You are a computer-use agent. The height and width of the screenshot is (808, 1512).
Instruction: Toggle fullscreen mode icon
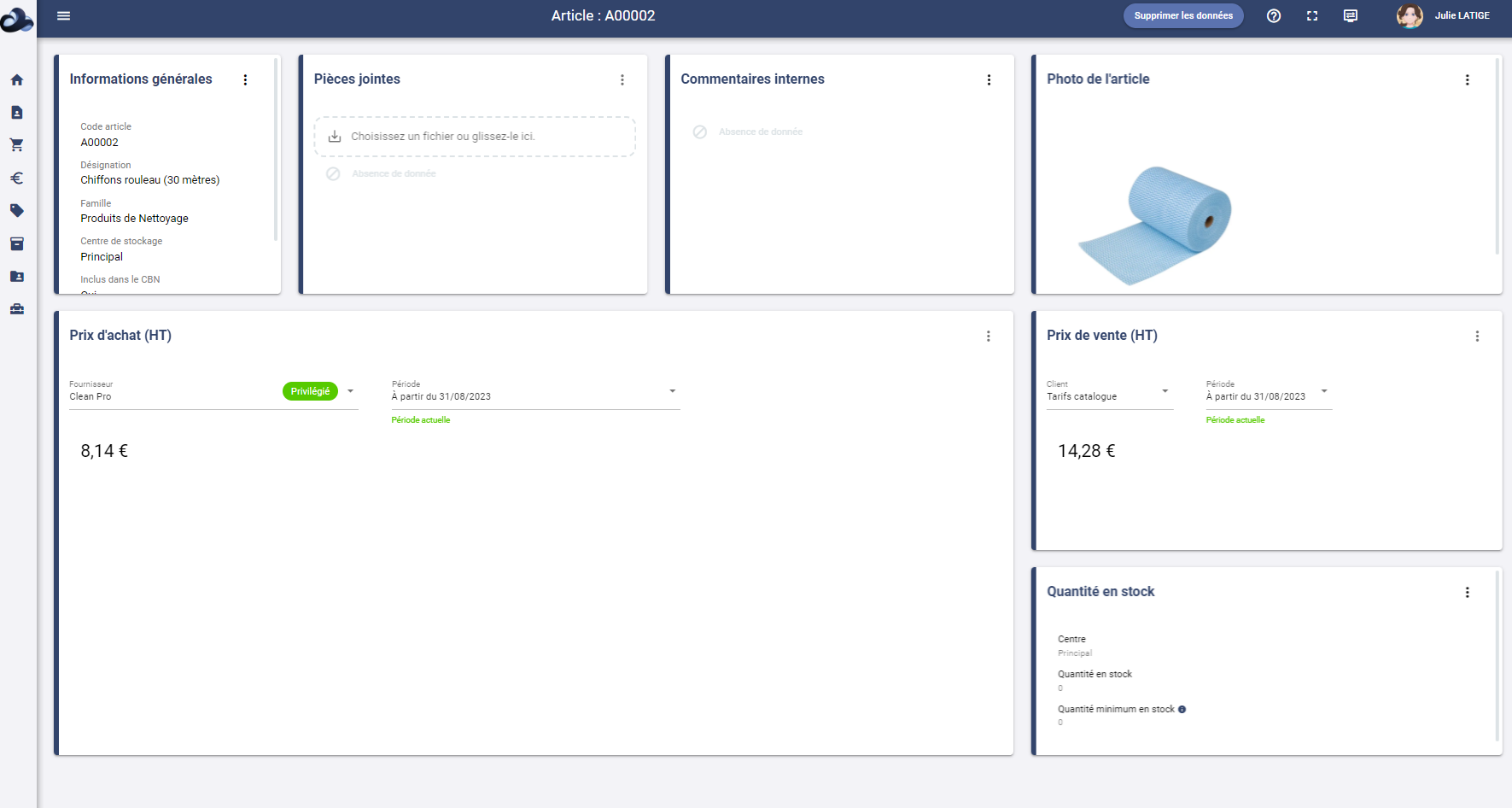[1312, 15]
